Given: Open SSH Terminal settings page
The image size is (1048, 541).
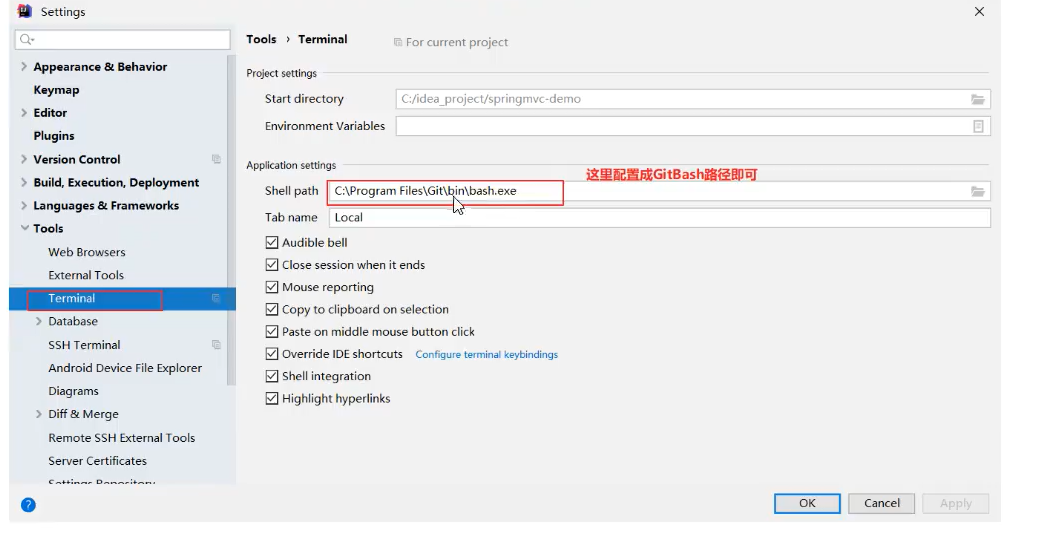Looking at the screenshot, I should pos(84,345).
